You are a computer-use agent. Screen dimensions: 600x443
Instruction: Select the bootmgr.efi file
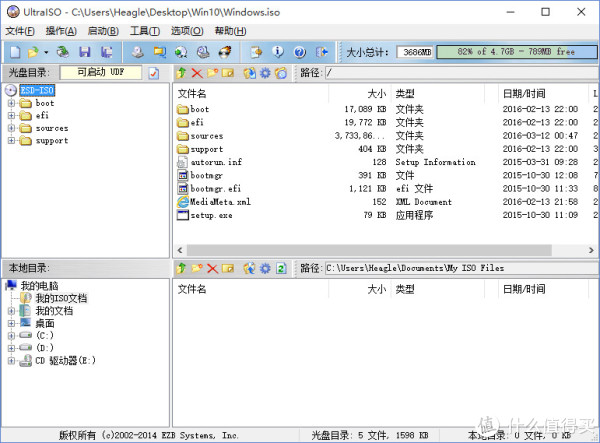click(215, 189)
